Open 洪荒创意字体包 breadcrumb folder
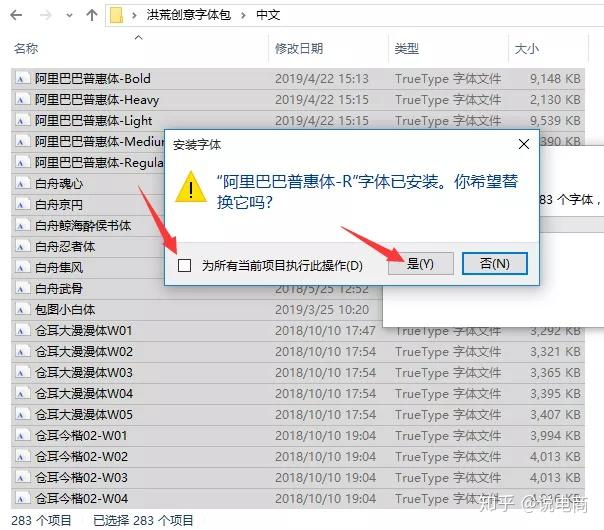The width and height of the screenshot is (604, 530). tap(188, 15)
